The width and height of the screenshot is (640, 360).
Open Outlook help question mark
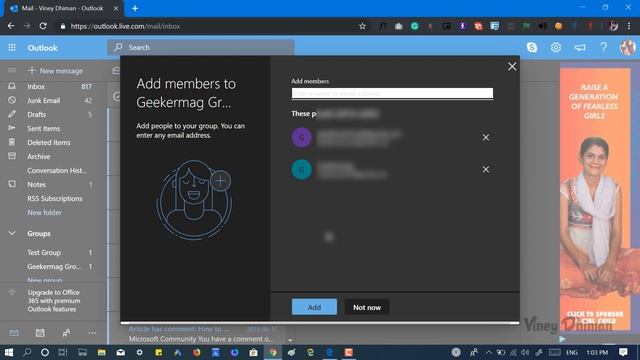pyautogui.click(x=603, y=47)
